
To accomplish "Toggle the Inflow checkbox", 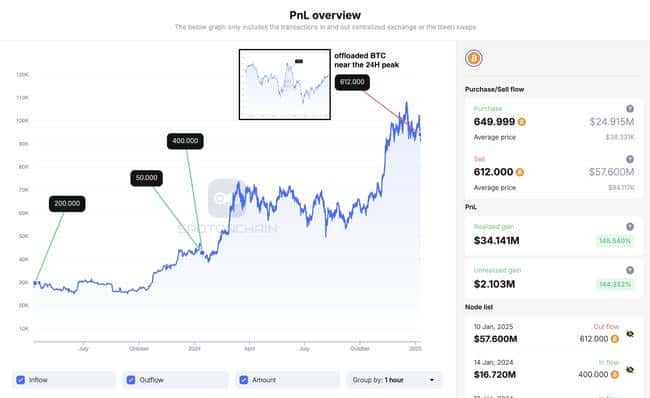I will pyautogui.click(x=20, y=380).
